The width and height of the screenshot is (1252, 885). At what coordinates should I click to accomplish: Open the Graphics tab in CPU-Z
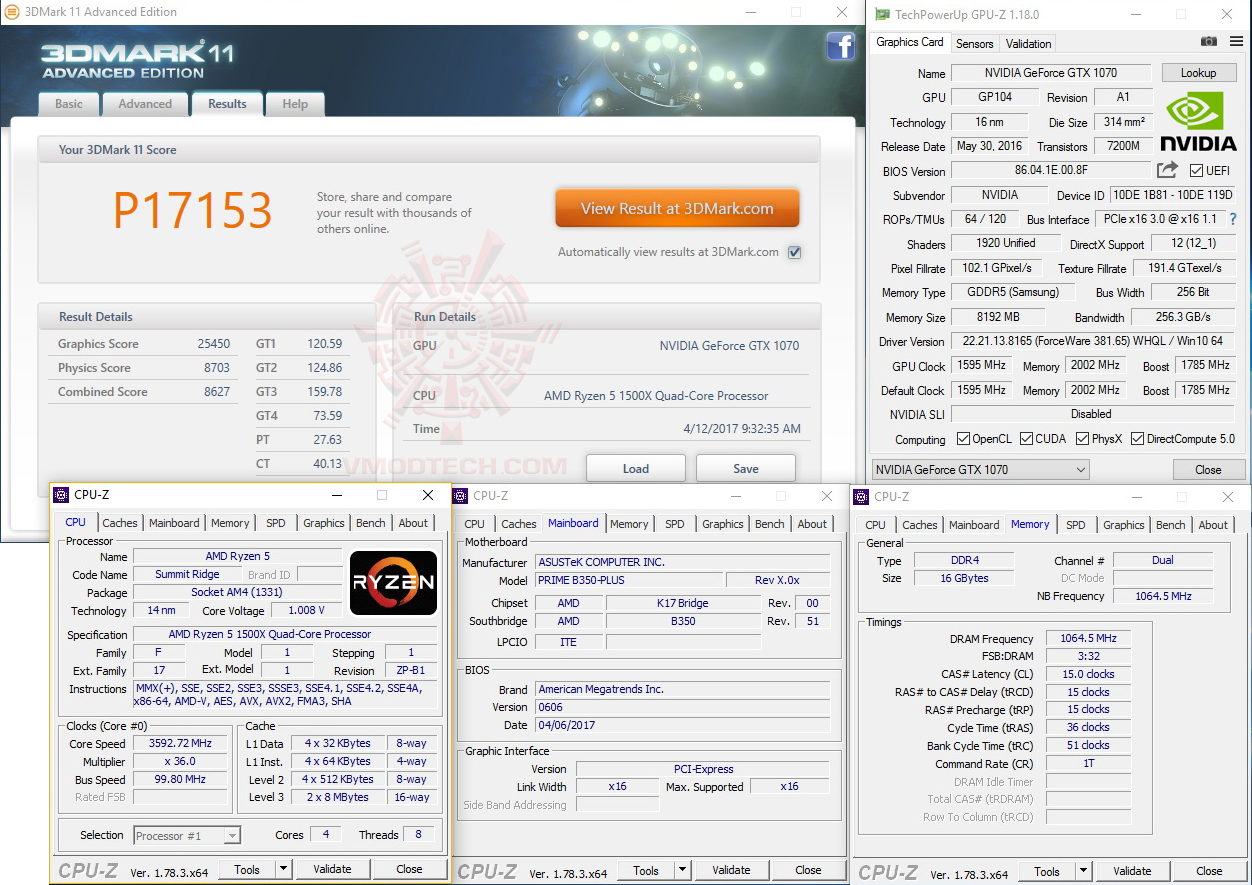coord(323,522)
